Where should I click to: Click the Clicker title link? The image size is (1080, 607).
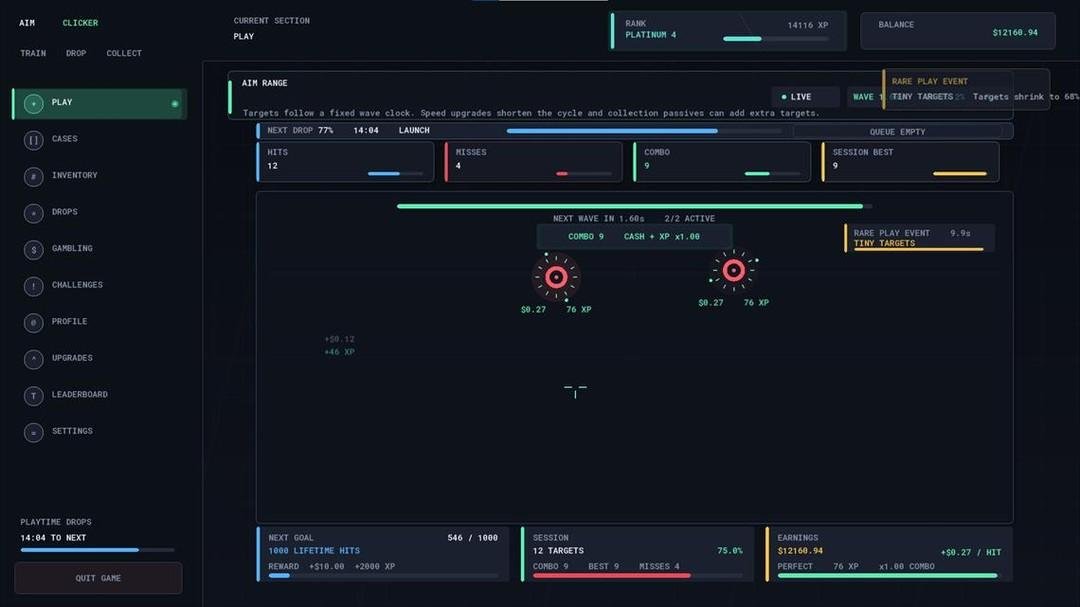click(x=81, y=23)
